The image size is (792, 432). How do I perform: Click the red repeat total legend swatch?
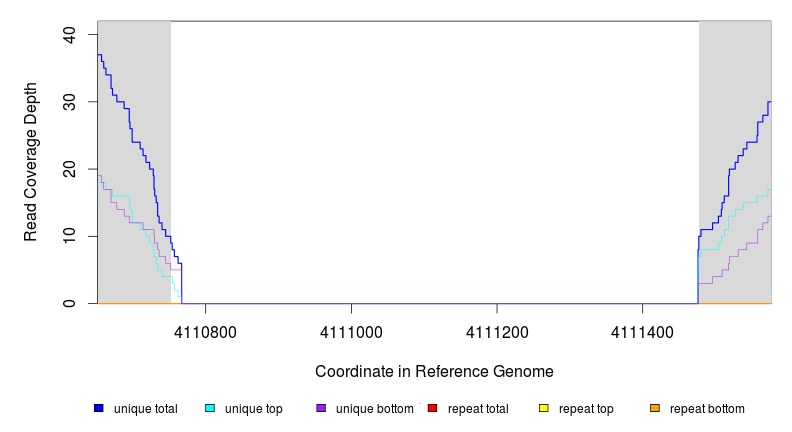click(x=432, y=409)
